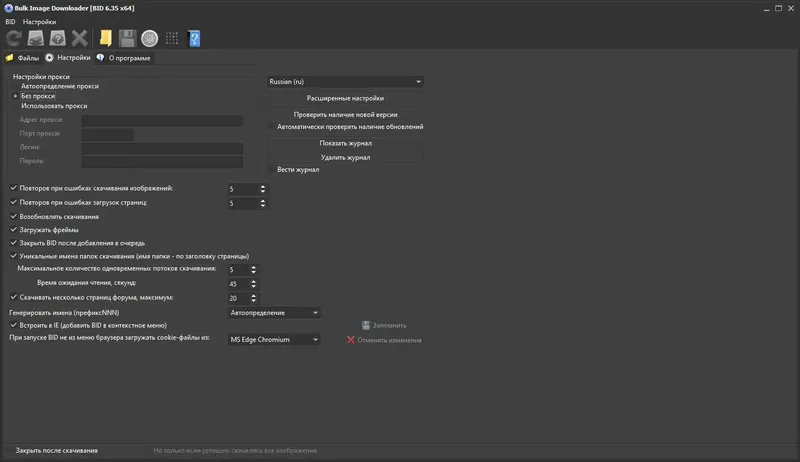
Task: Enable the Вести журнал checkbox
Action: click(271, 170)
